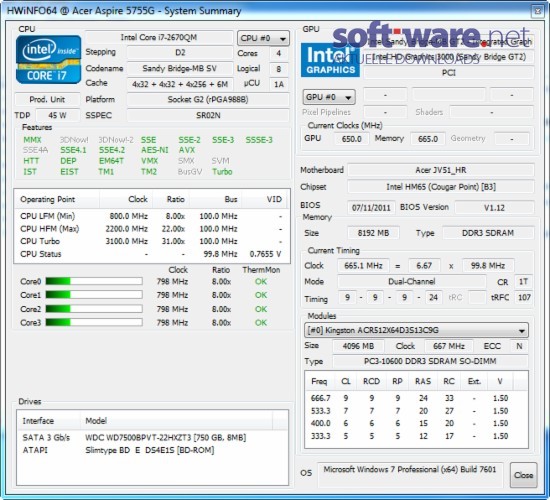Click the Freq column header in modules table
Viewport: 550px width, 500px height.
(x=319, y=381)
